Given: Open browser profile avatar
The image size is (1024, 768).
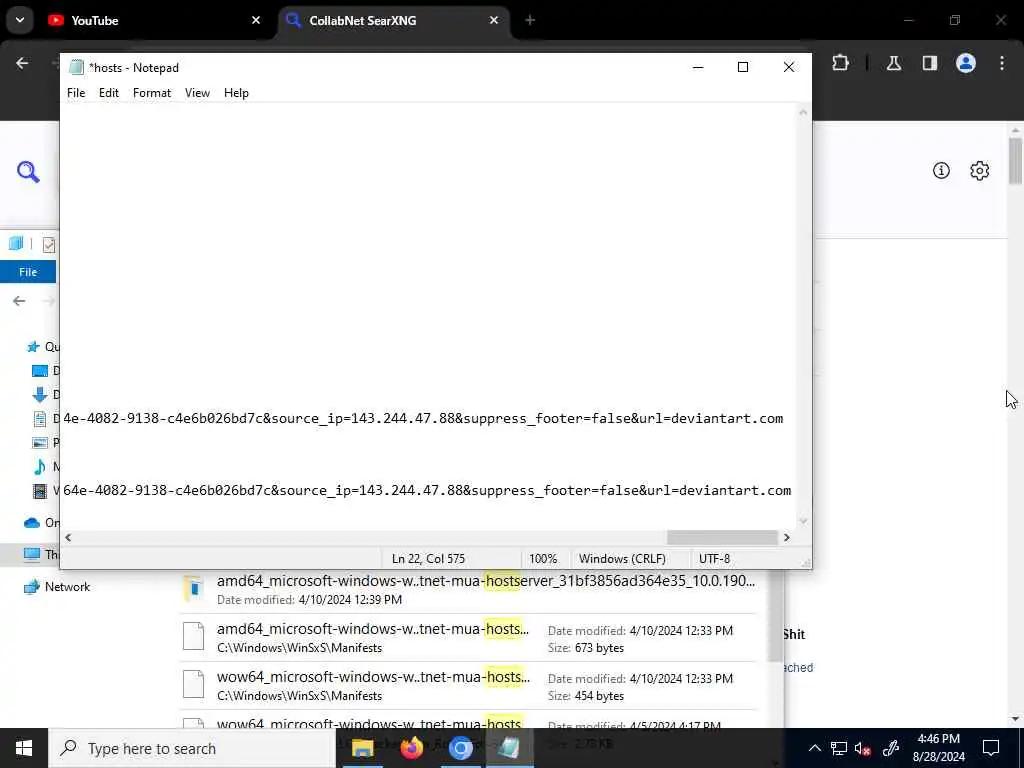Looking at the screenshot, I should click(966, 63).
